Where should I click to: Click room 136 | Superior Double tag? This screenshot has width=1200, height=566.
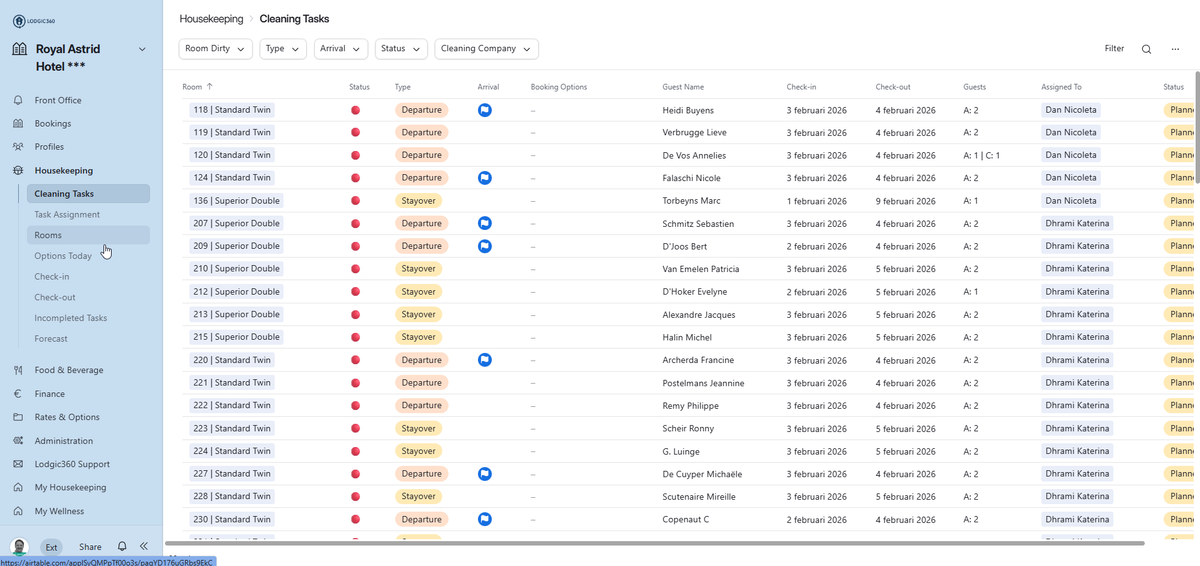coord(237,201)
